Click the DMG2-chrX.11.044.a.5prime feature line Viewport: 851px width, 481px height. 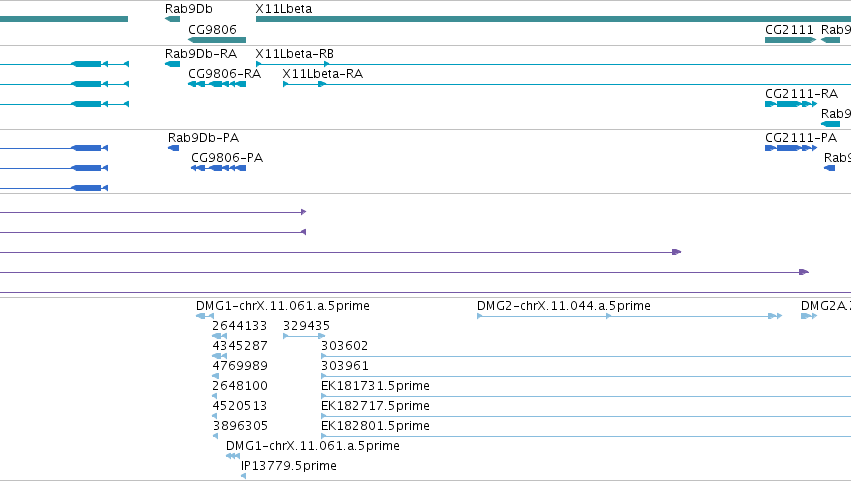click(x=629, y=316)
